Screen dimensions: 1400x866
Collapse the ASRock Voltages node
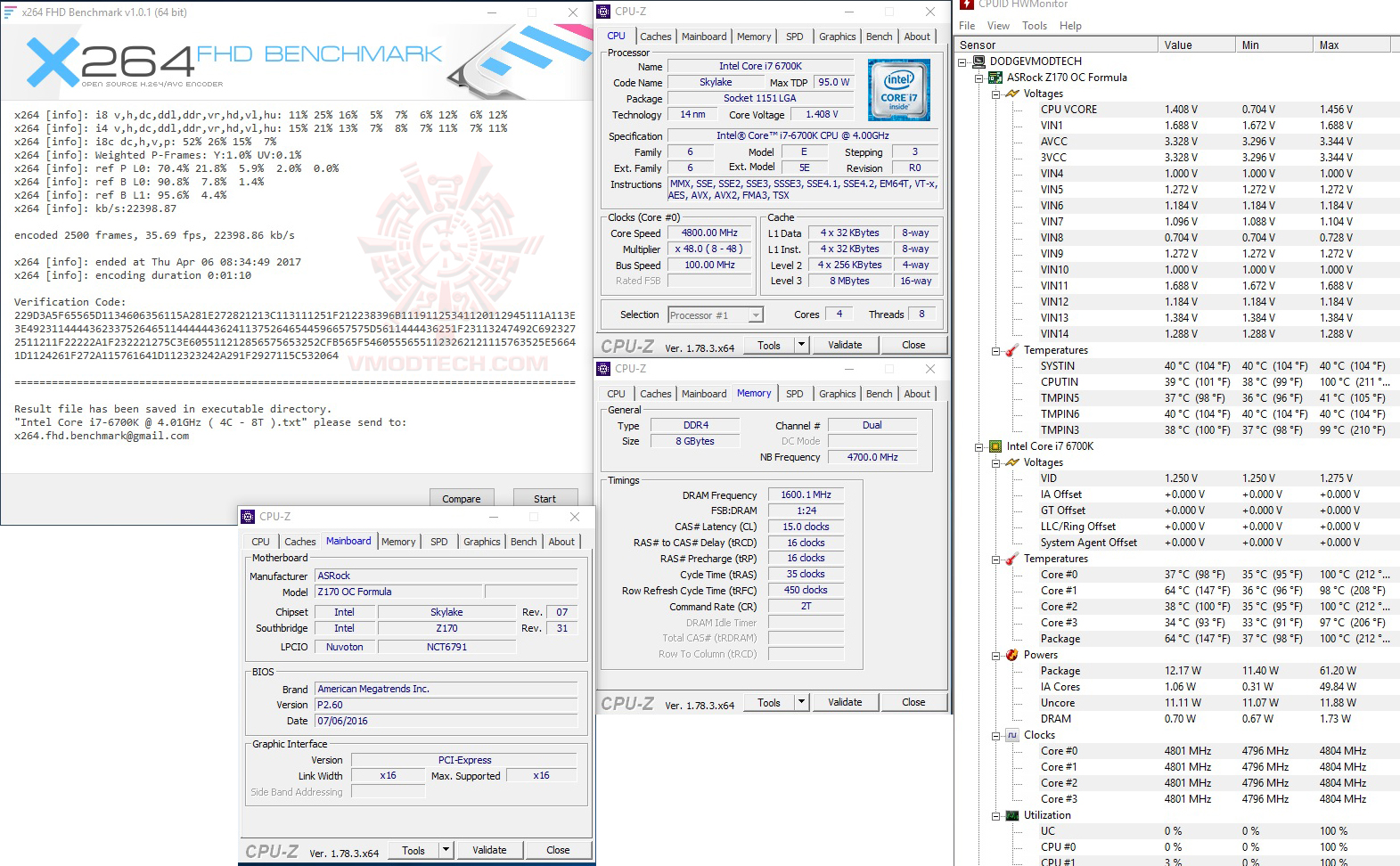pos(996,94)
